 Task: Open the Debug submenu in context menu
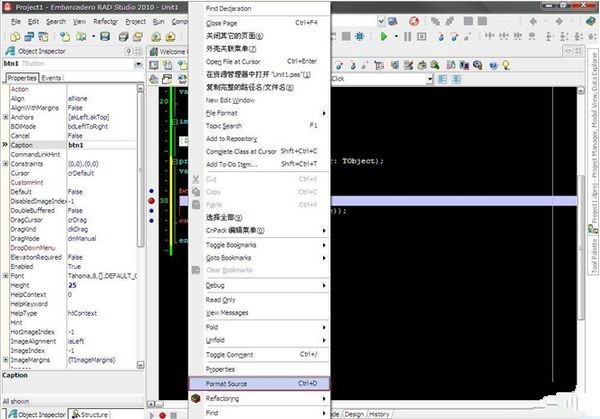coord(260,285)
